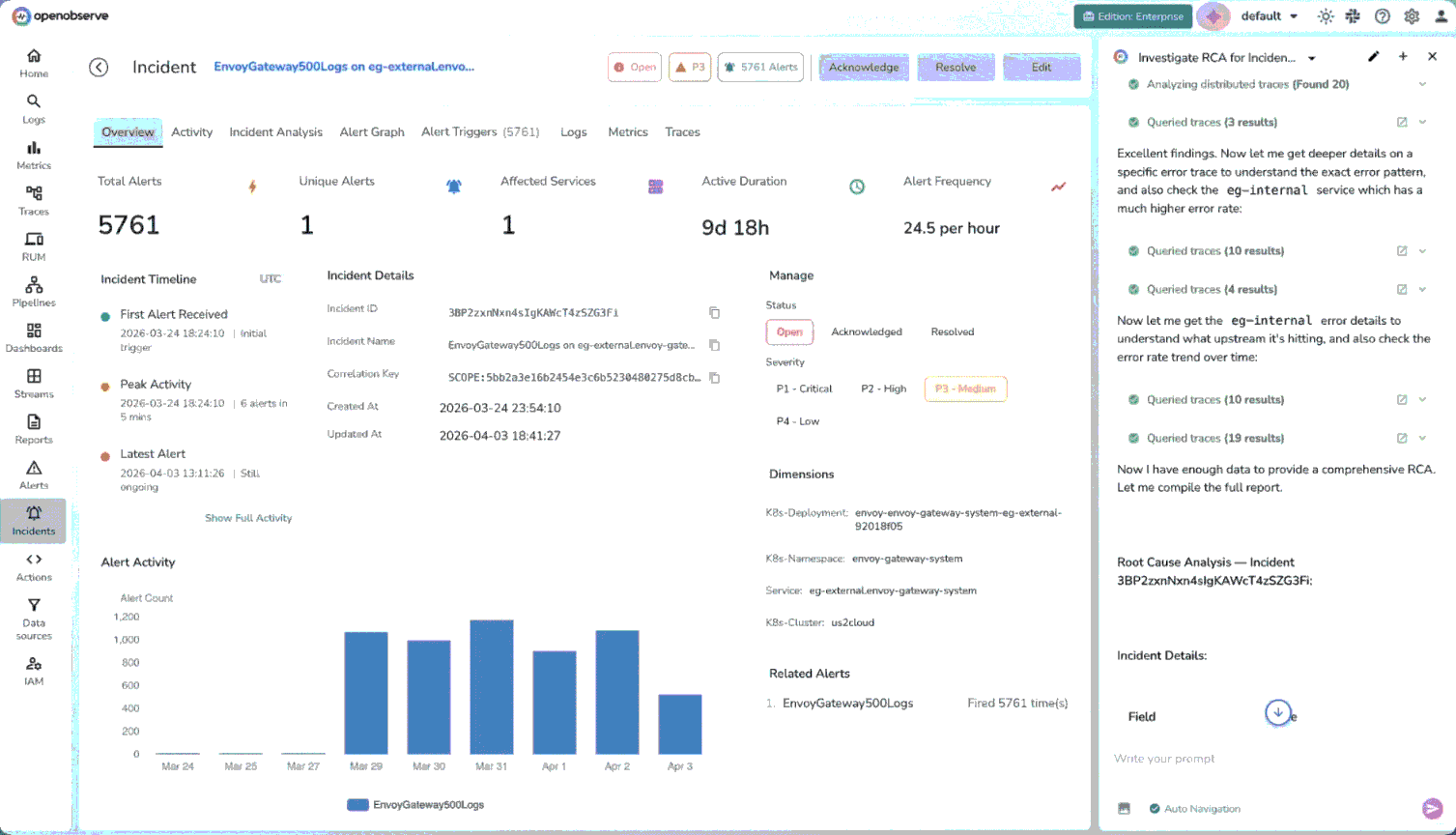Select P1 - Critical severity
1456x835 pixels.
point(803,389)
